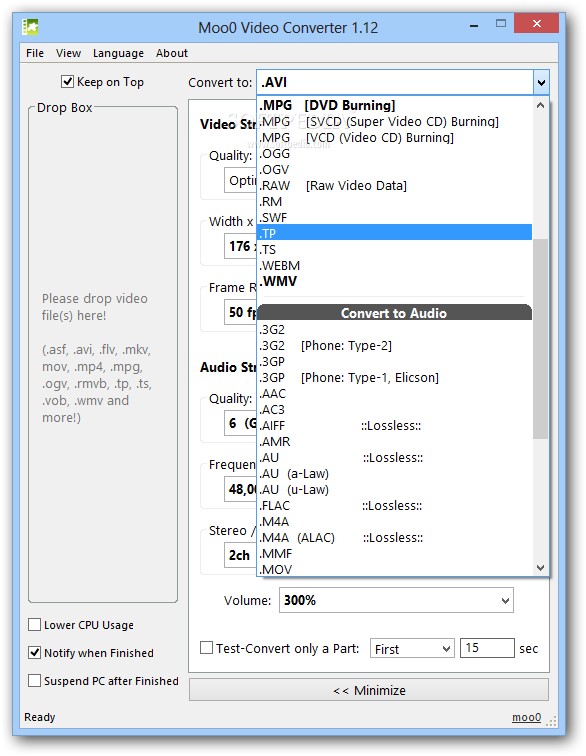Click the Moo0 app icon in title bar
The image size is (586, 756).
(30, 27)
